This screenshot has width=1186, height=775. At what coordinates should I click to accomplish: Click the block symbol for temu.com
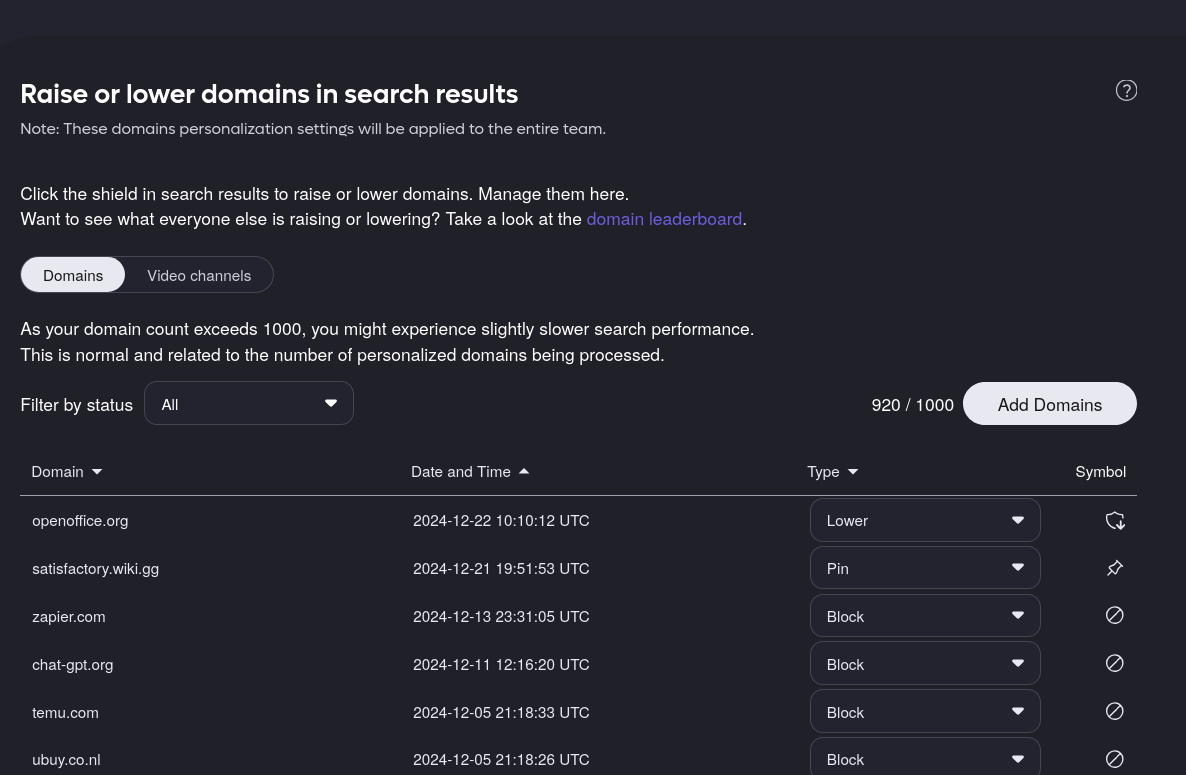click(x=1114, y=712)
